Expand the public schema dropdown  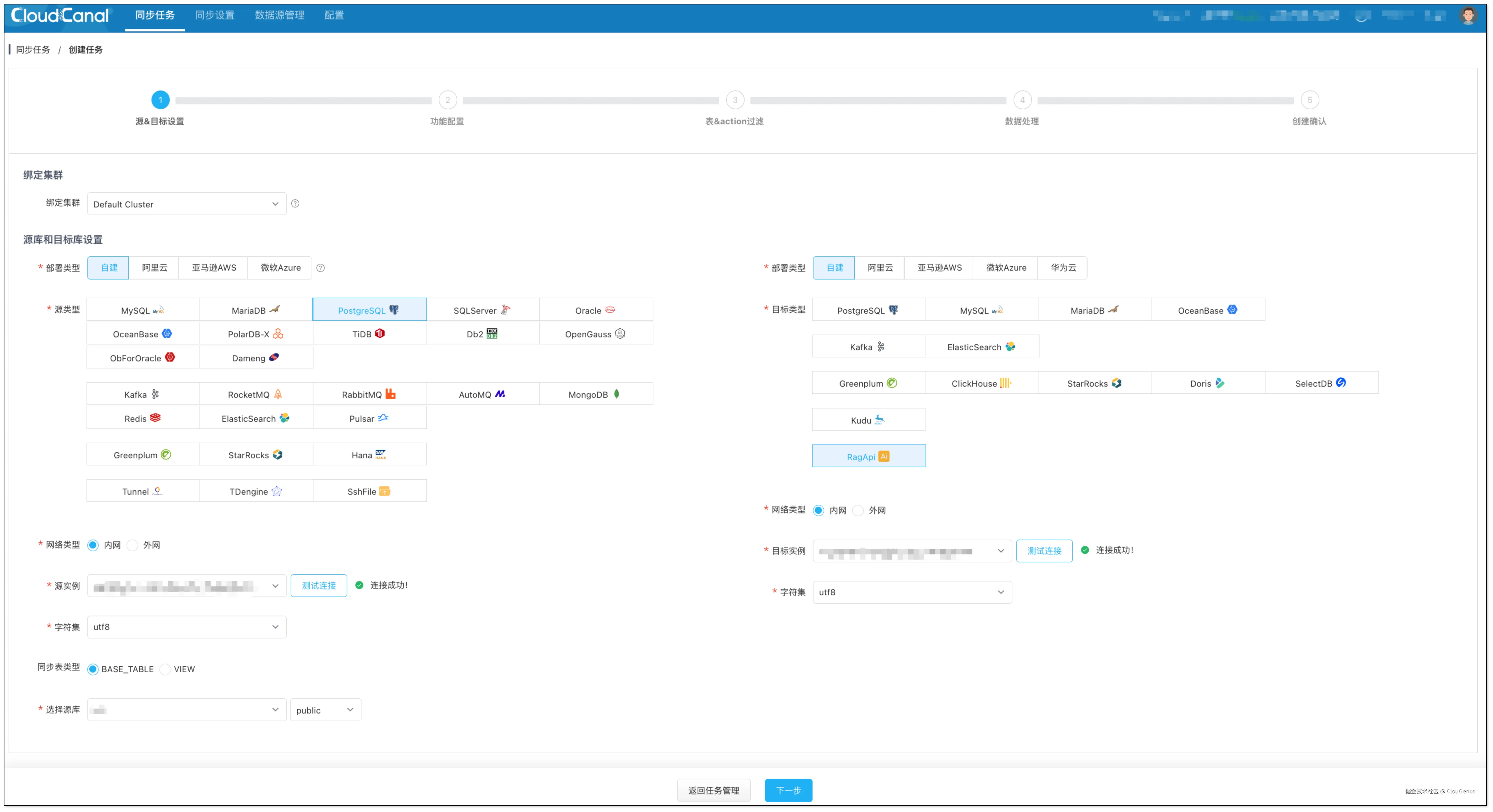(325, 710)
